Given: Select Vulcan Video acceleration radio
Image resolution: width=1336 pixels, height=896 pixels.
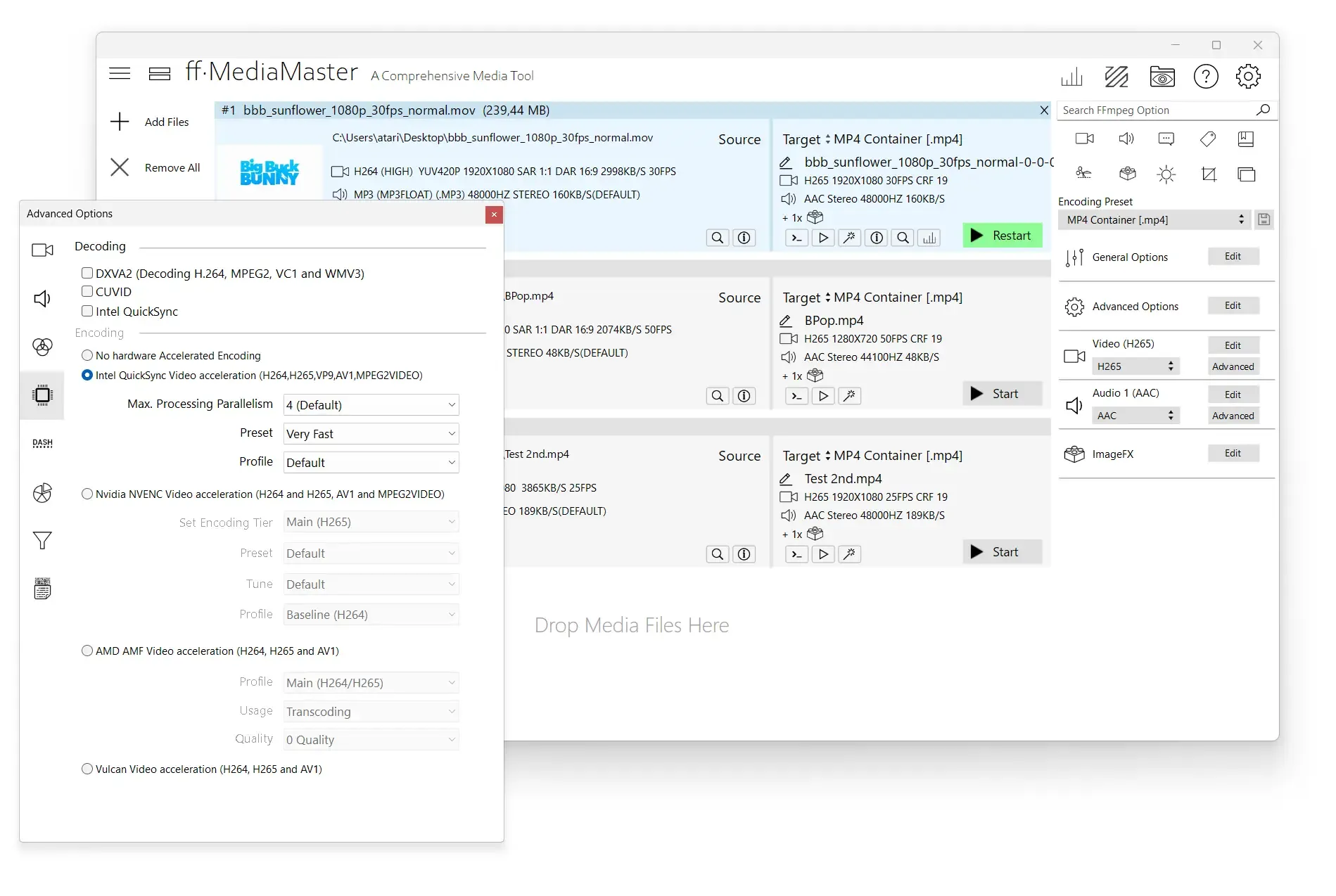Looking at the screenshot, I should tap(87, 769).
